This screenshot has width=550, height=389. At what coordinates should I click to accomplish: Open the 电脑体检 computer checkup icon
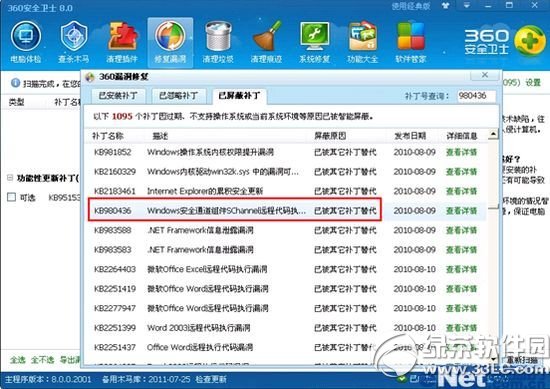coord(26,41)
